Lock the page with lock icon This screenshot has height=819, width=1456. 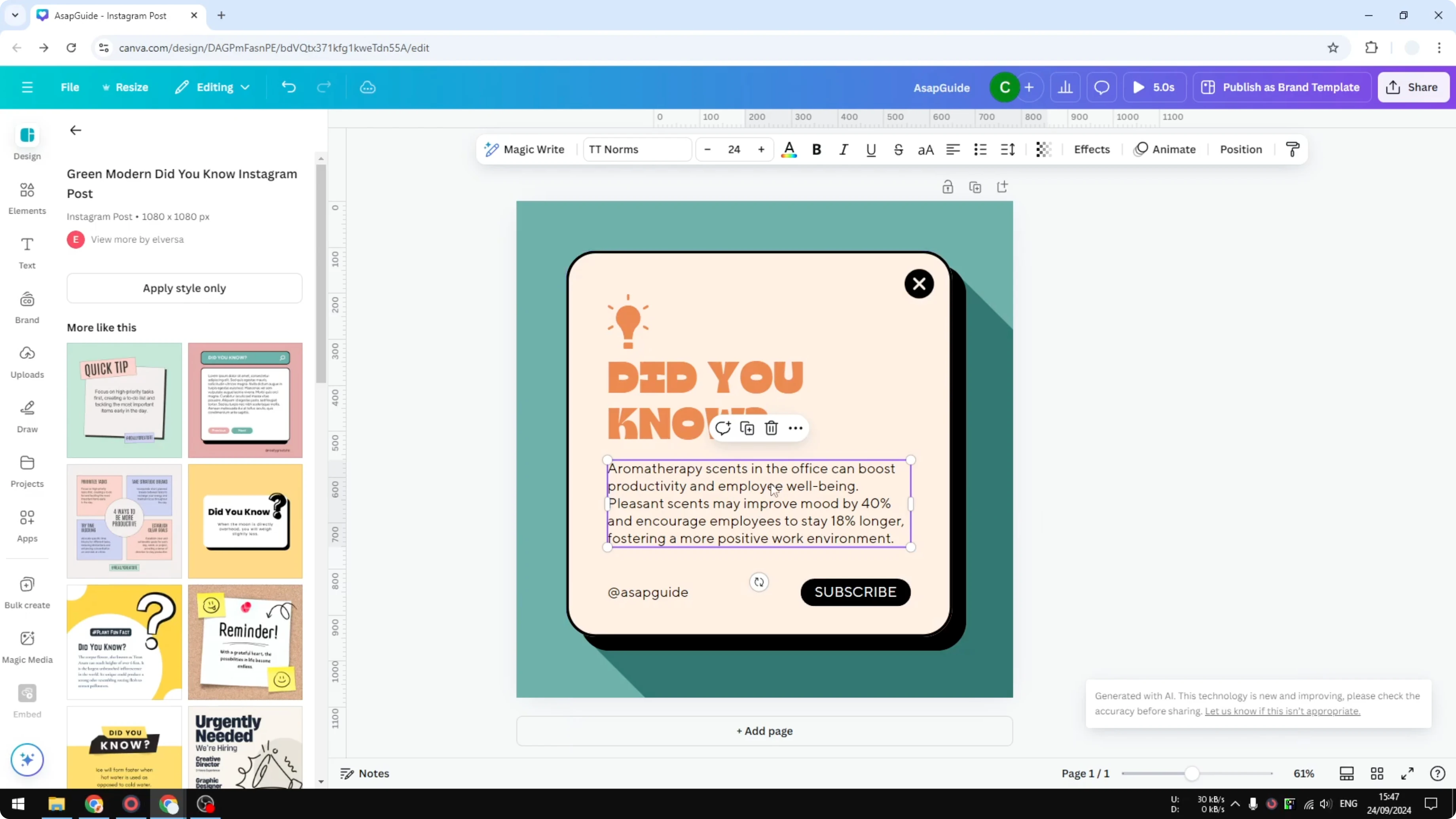[x=948, y=187]
